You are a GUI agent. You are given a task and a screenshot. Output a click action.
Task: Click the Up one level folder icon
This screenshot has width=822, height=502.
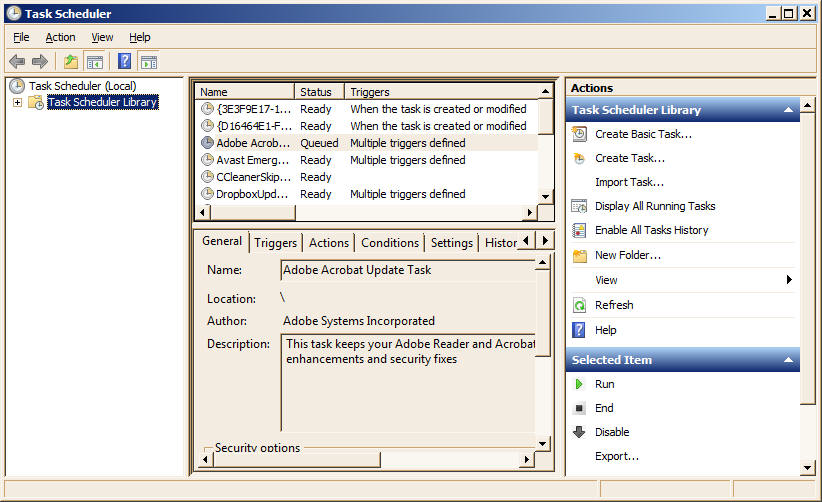click(x=71, y=61)
